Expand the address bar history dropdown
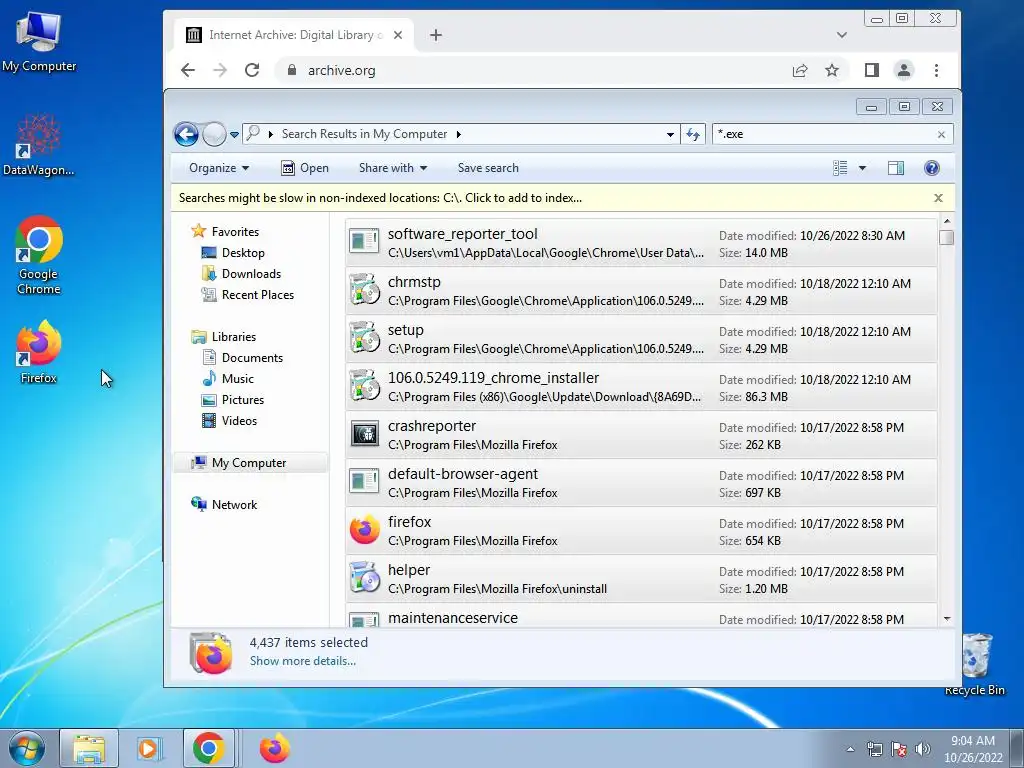The height and width of the screenshot is (768, 1024). tap(670, 135)
